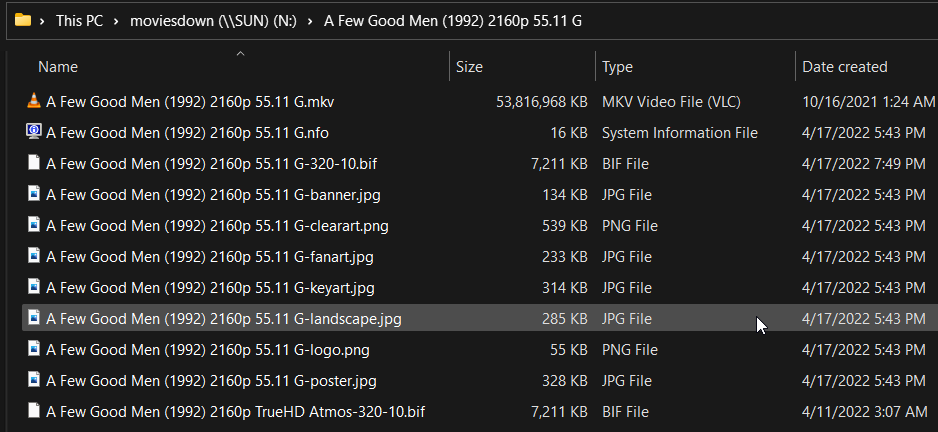Sort files by the Size column header
938x432 pixels.
pyautogui.click(x=469, y=67)
